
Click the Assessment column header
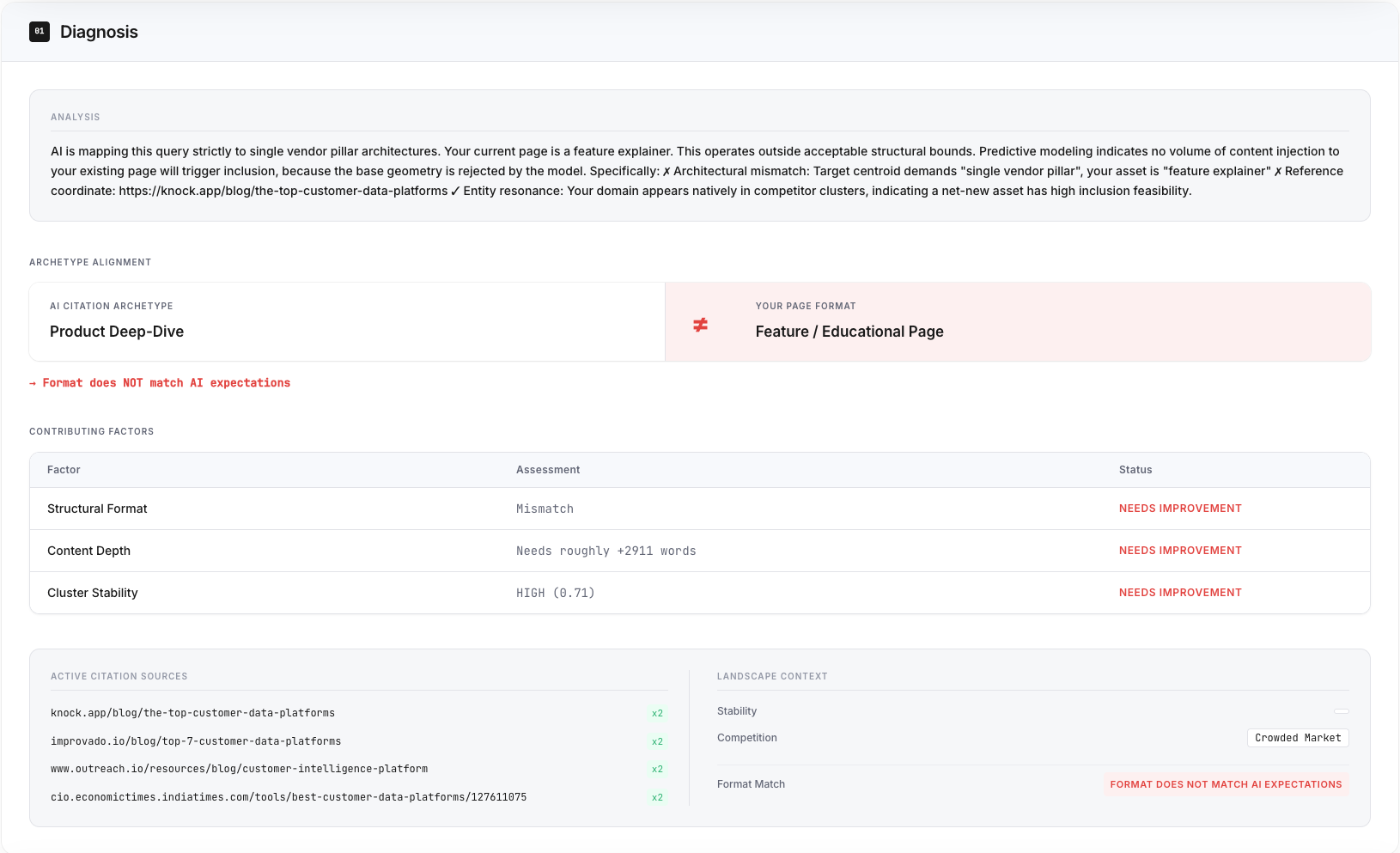(548, 470)
